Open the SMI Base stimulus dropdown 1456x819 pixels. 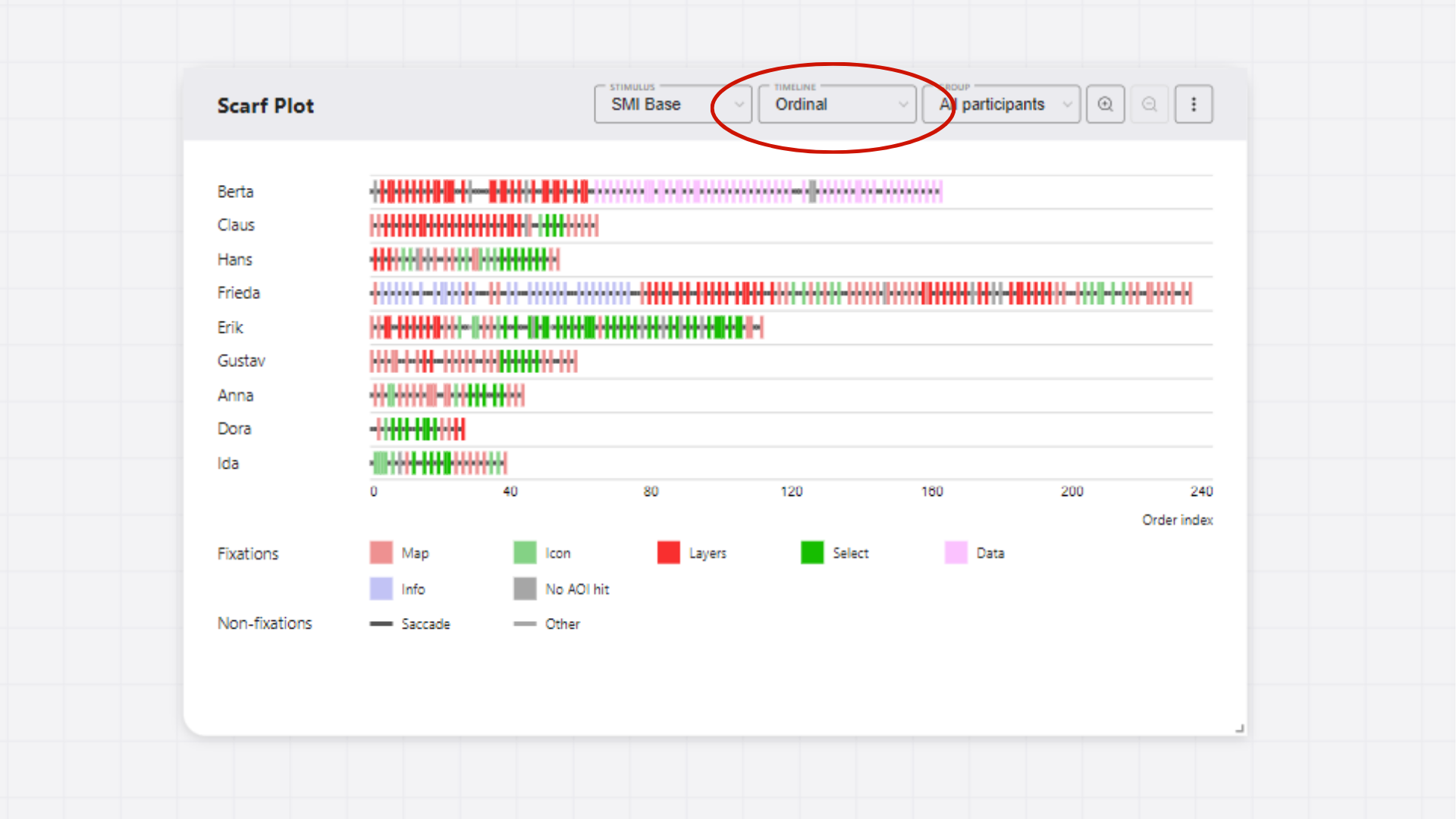[672, 105]
